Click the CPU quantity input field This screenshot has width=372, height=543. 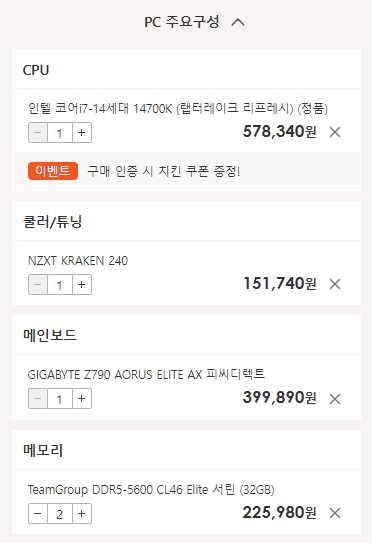pyautogui.click(x=60, y=132)
